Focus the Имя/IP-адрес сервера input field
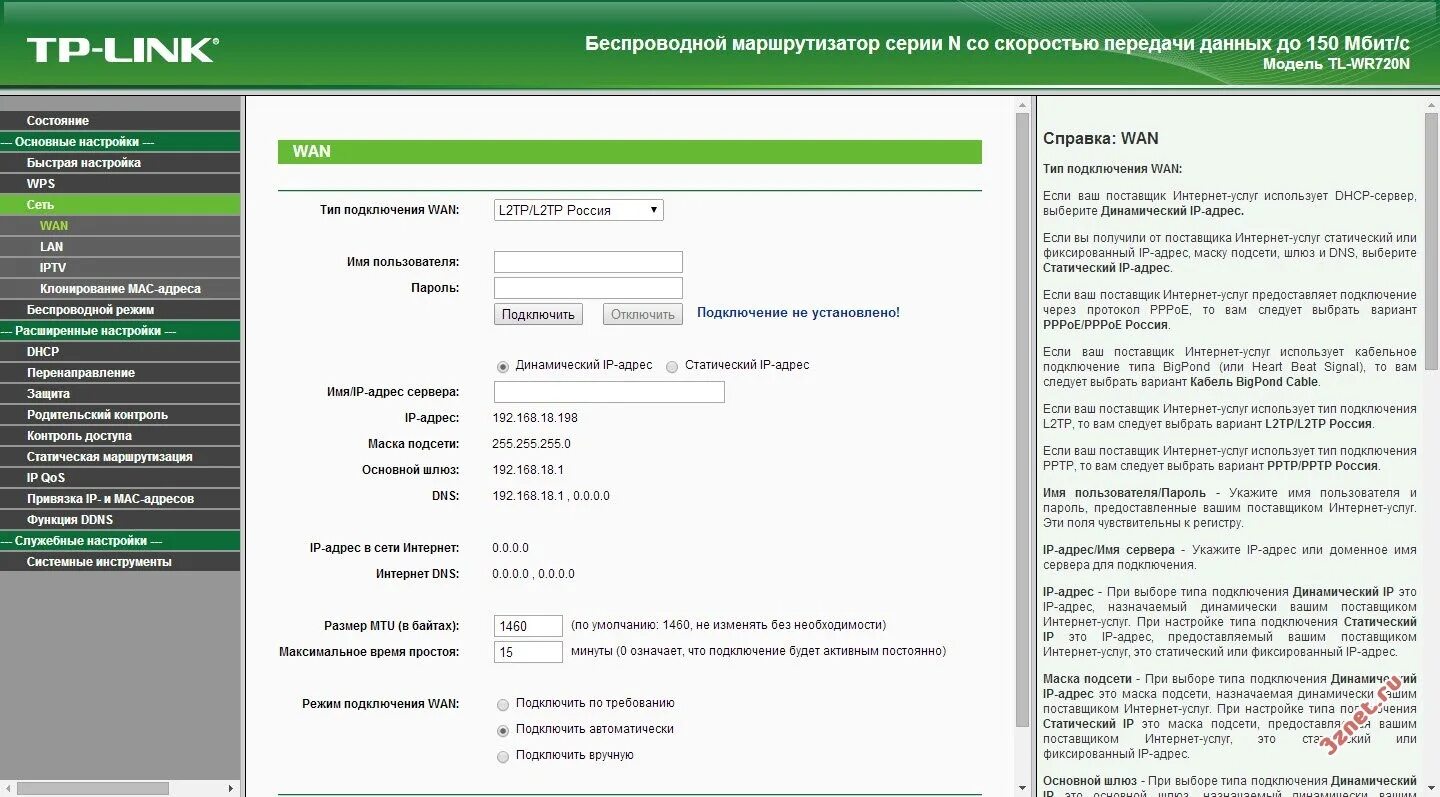The height and width of the screenshot is (797, 1440). point(609,392)
